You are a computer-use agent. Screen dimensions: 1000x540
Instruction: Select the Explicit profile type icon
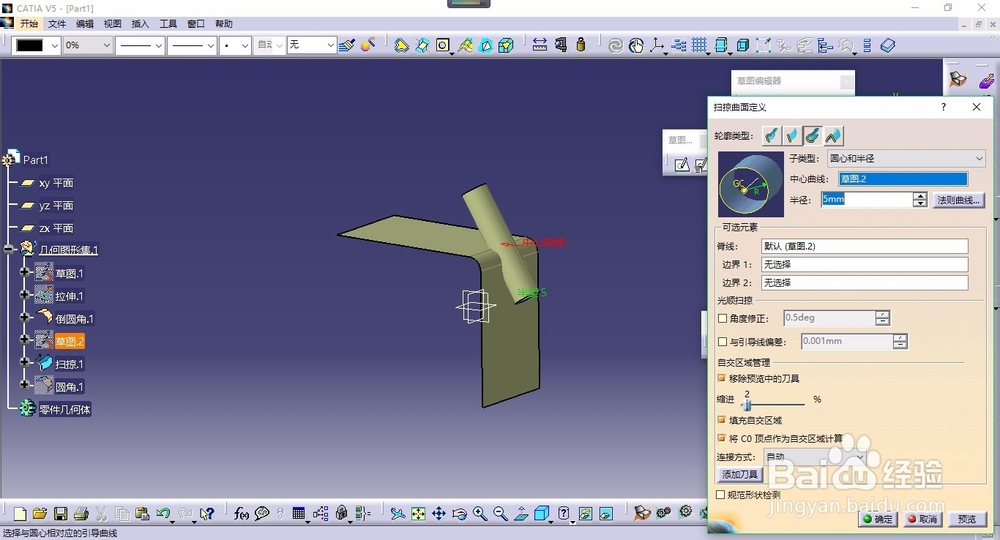[772, 135]
